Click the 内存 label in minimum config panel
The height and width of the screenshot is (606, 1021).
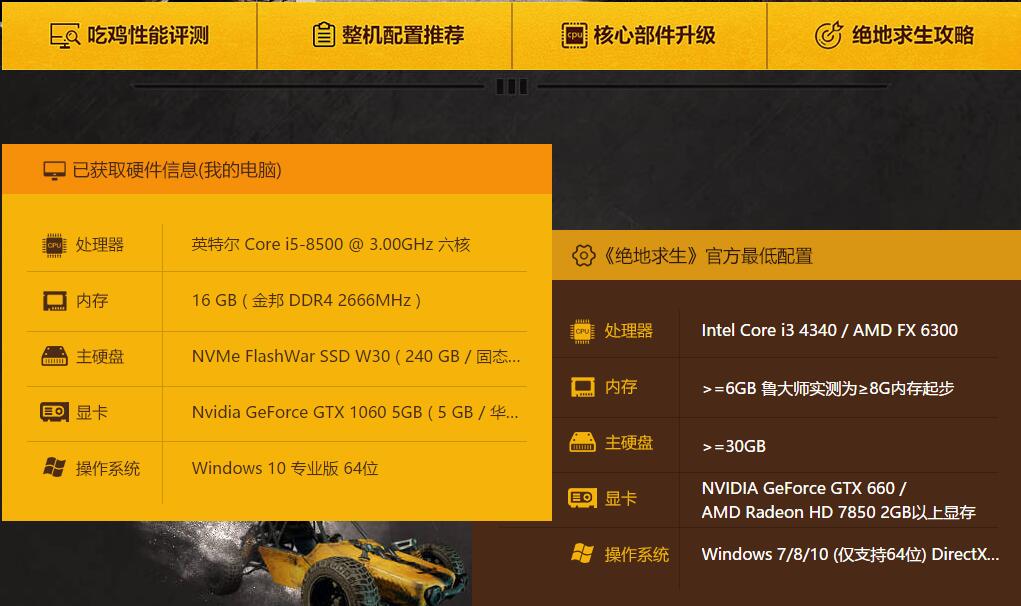click(x=621, y=387)
